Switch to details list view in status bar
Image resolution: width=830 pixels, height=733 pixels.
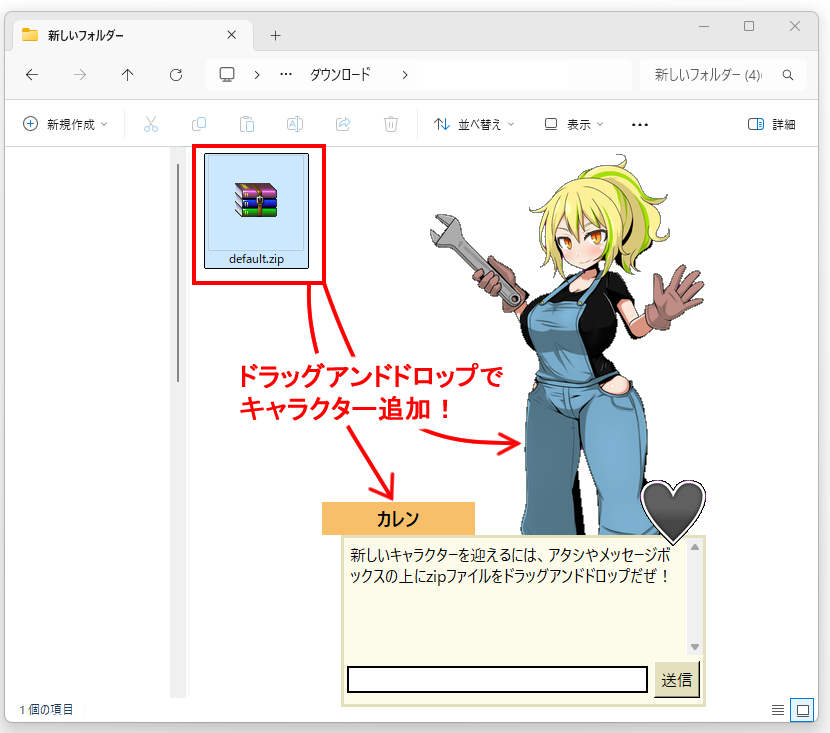point(778,710)
